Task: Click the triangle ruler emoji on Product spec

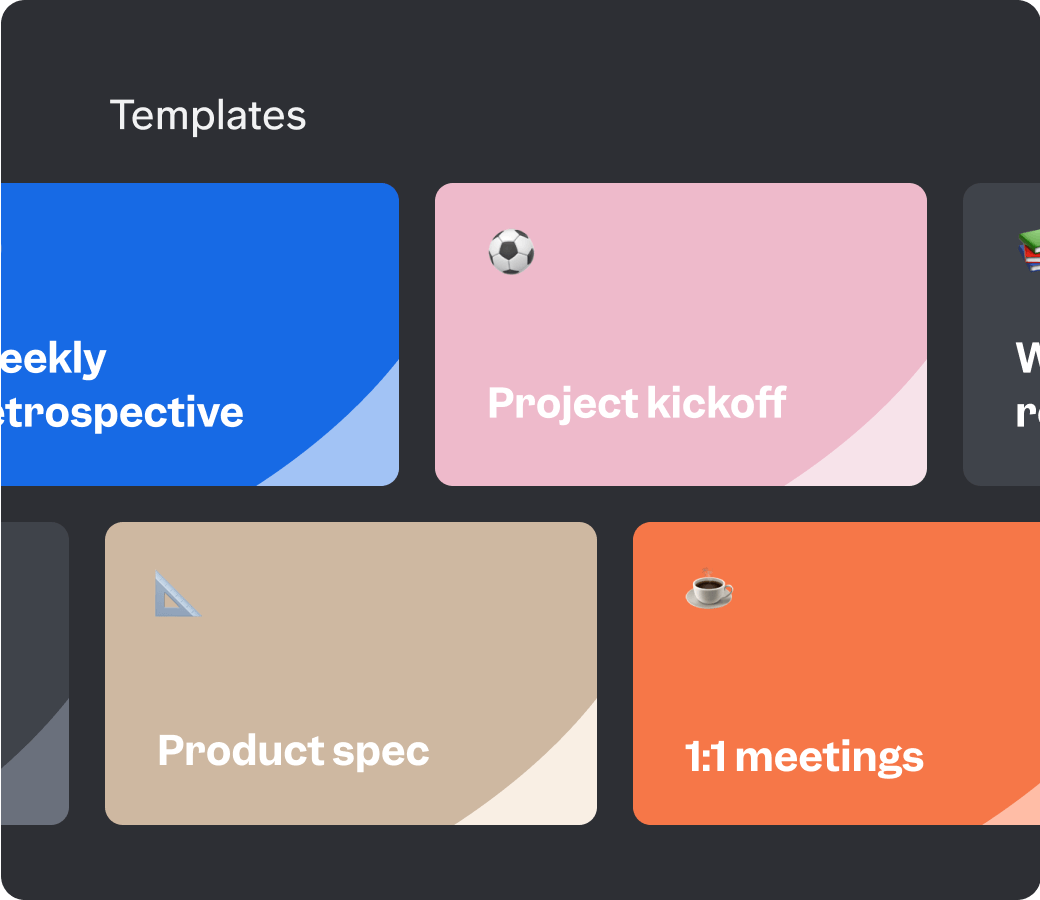Action: 176,592
